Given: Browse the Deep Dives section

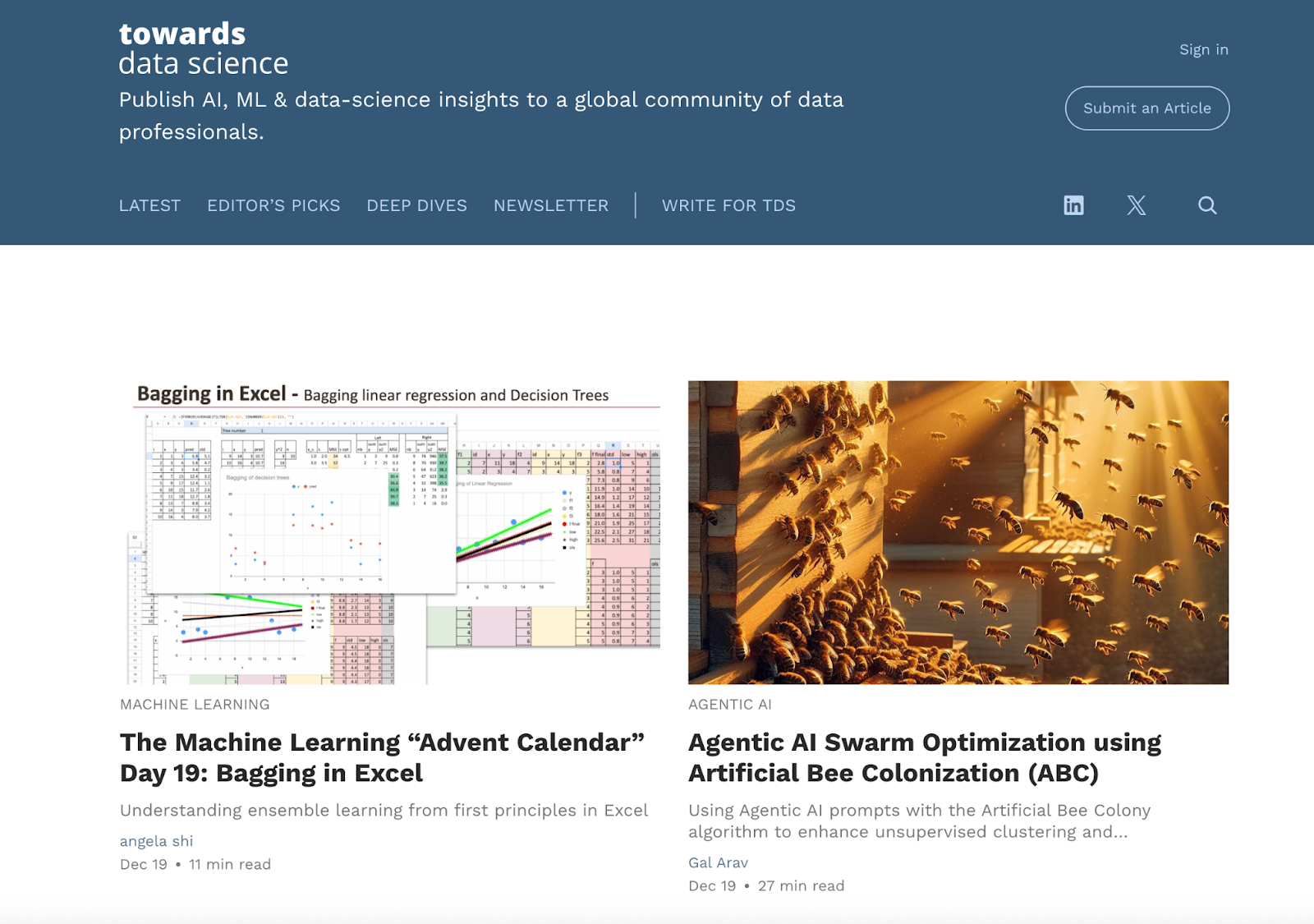Looking at the screenshot, I should 416,205.
